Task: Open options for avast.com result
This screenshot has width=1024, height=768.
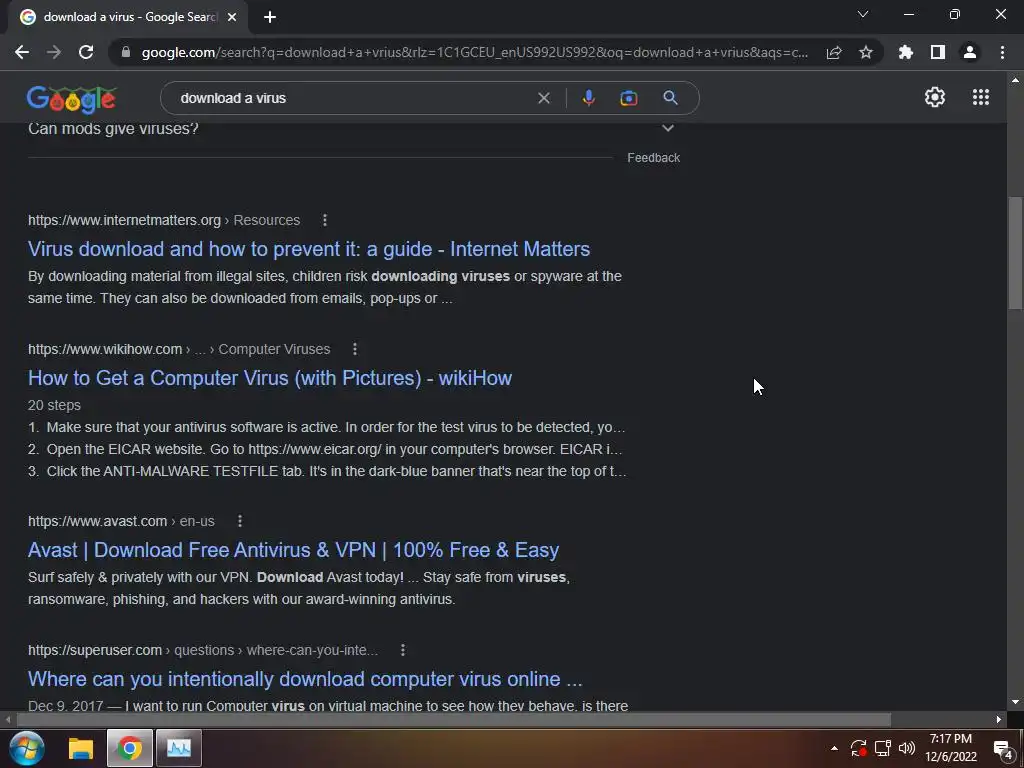Action: point(240,521)
